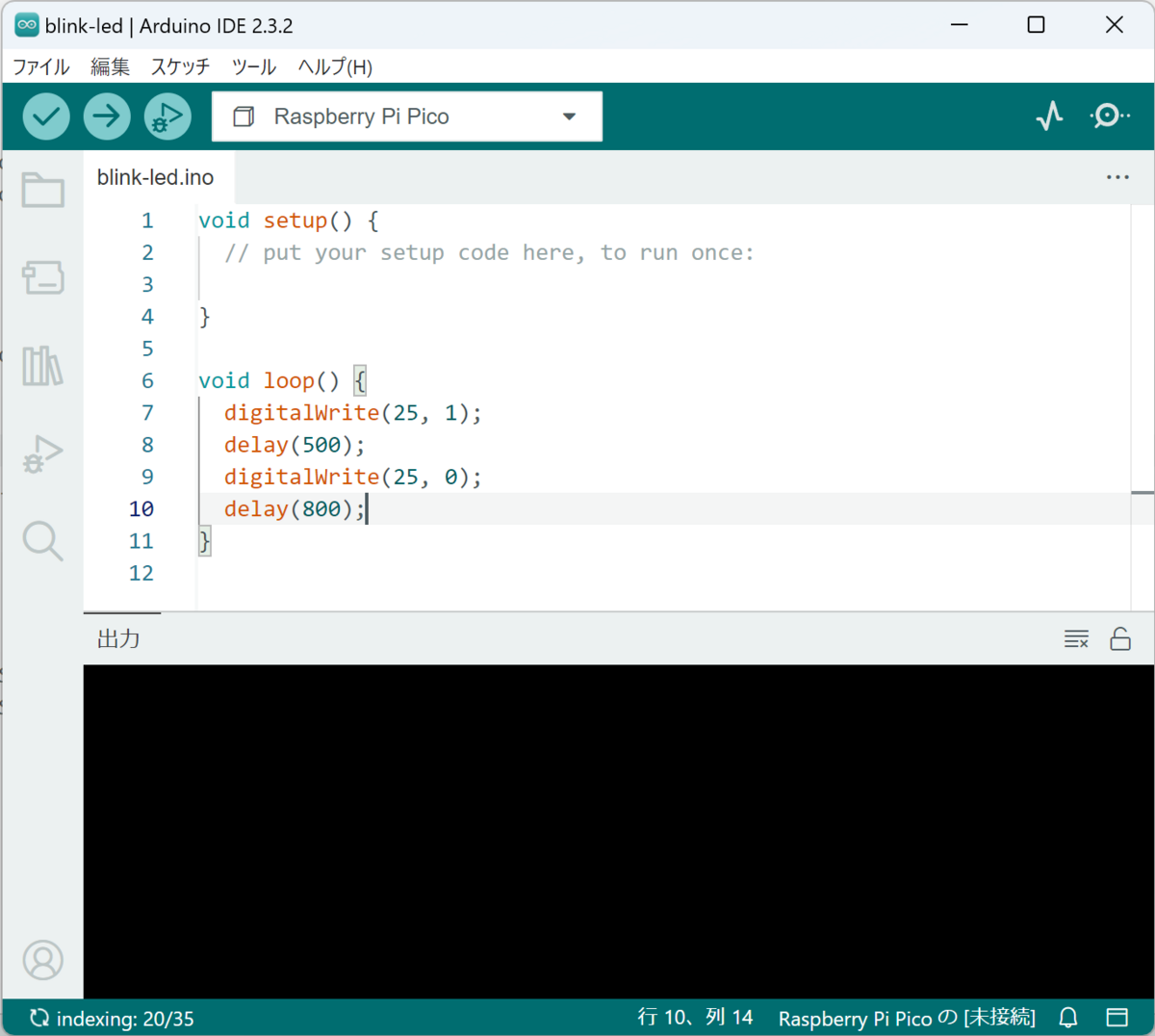Toggle the output scroll lock icon
The height and width of the screenshot is (1036, 1155).
click(1120, 638)
